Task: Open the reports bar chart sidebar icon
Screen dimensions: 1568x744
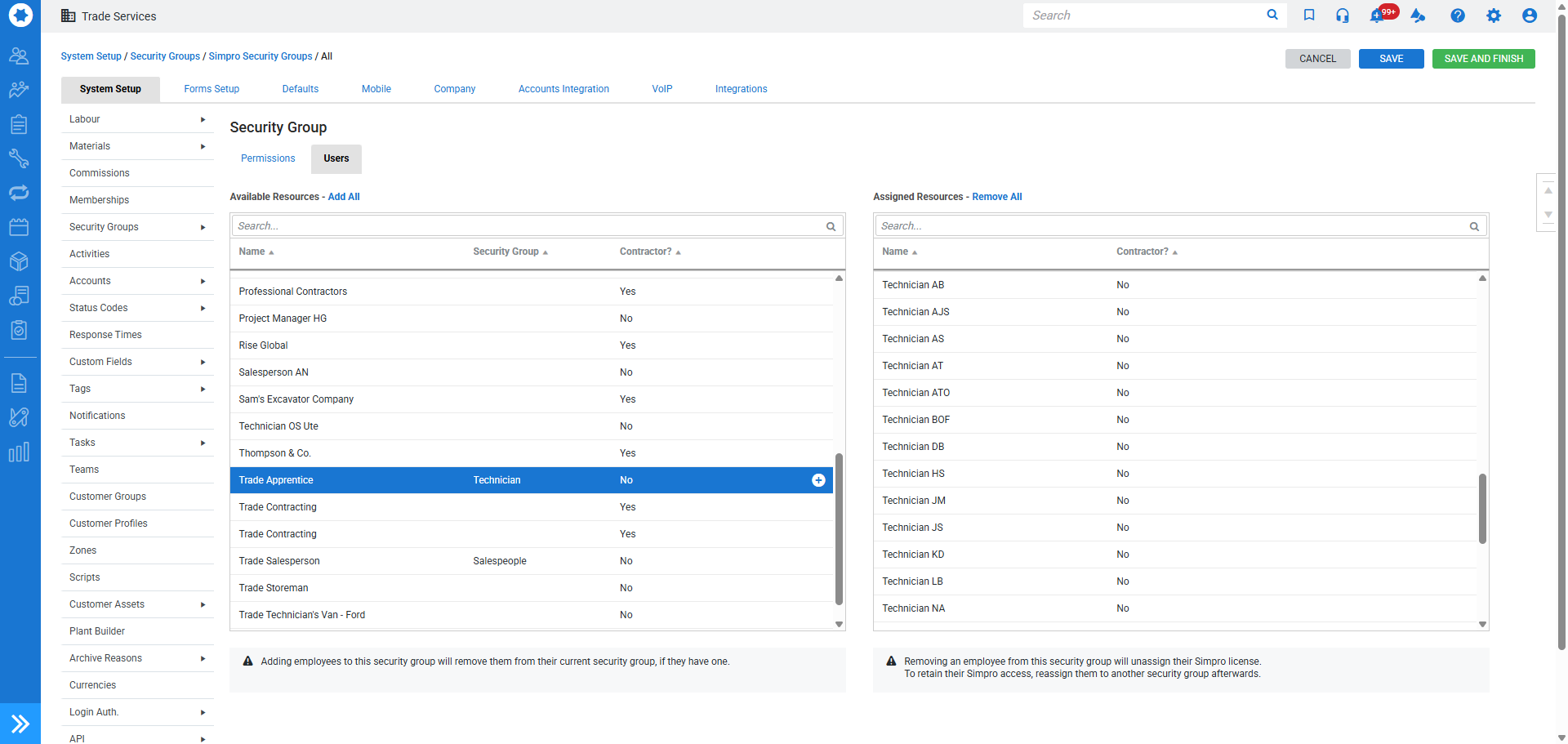Action: pyautogui.click(x=19, y=452)
